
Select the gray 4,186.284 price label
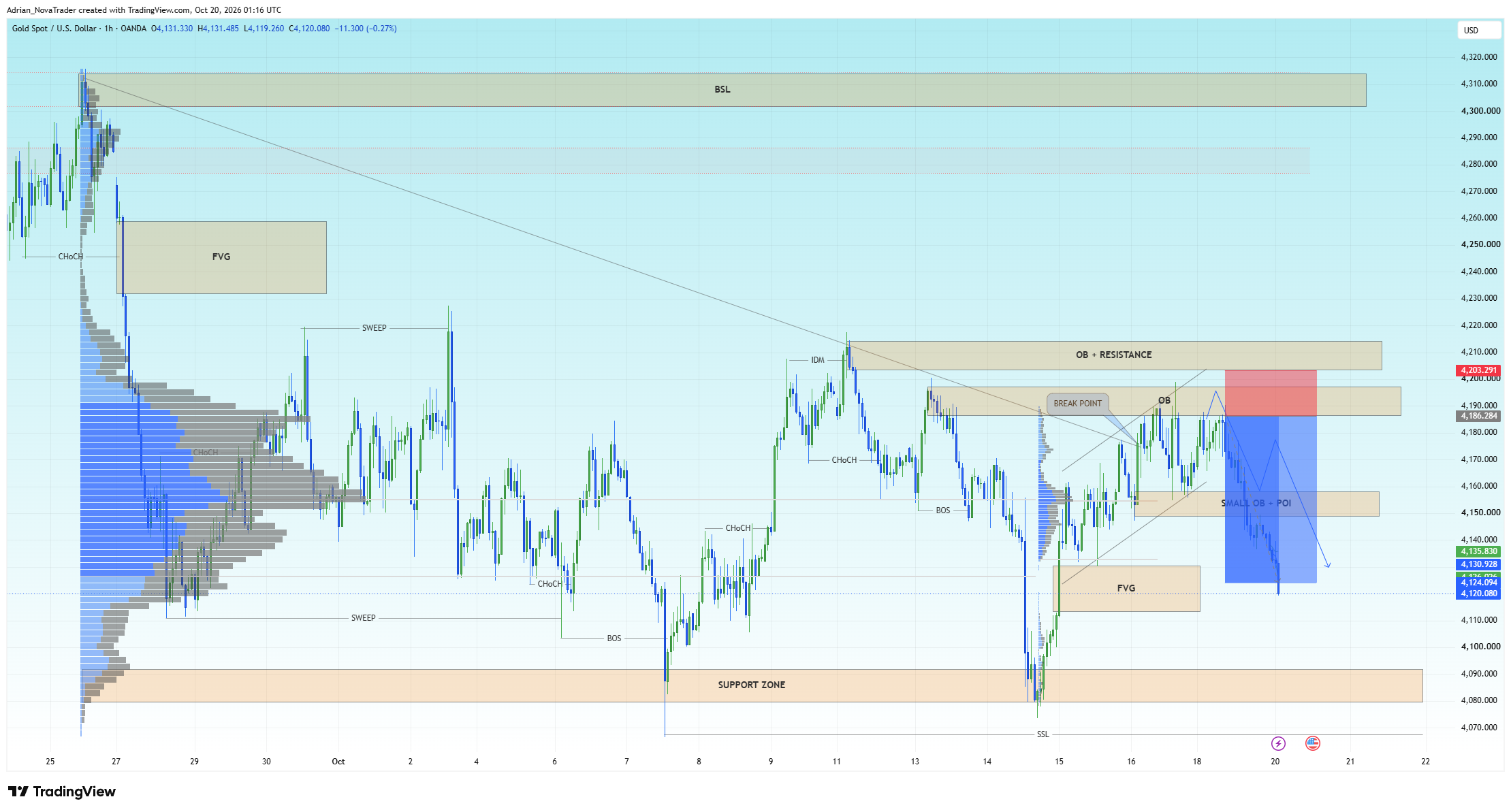1478,416
